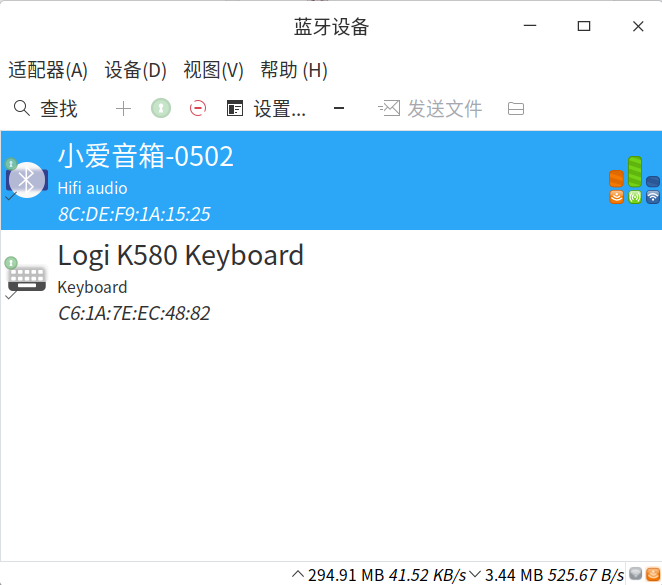Click the green trust key icon
This screenshot has height=585, width=662.
(161, 108)
